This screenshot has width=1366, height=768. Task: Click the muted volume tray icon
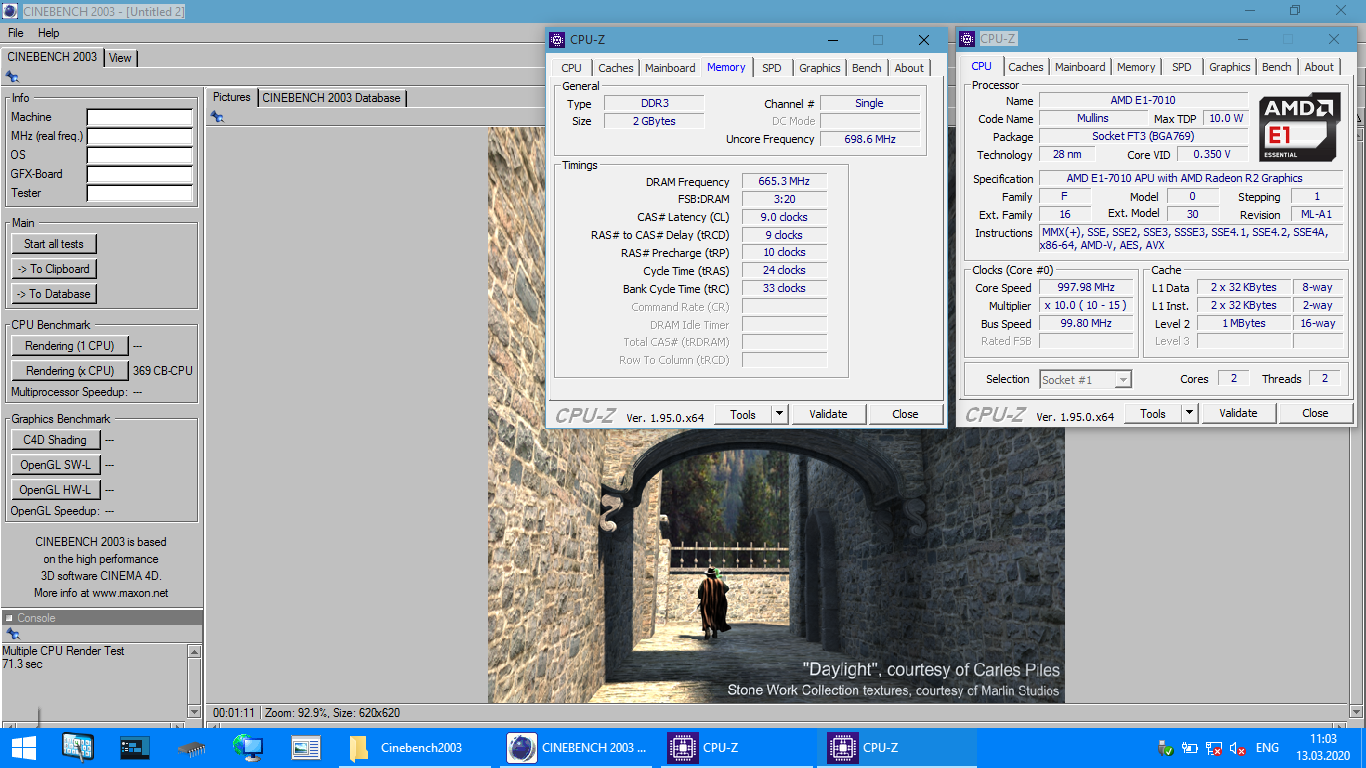coord(1237,748)
